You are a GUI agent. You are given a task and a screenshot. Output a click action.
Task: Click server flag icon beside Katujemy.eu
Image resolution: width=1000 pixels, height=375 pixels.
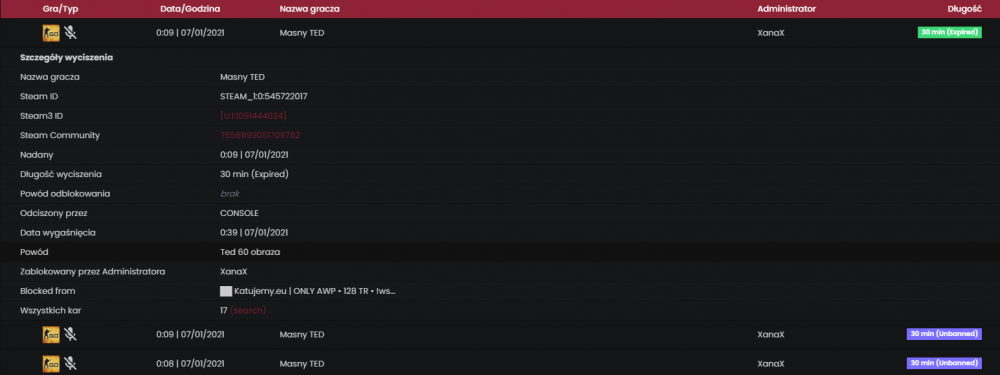point(226,291)
